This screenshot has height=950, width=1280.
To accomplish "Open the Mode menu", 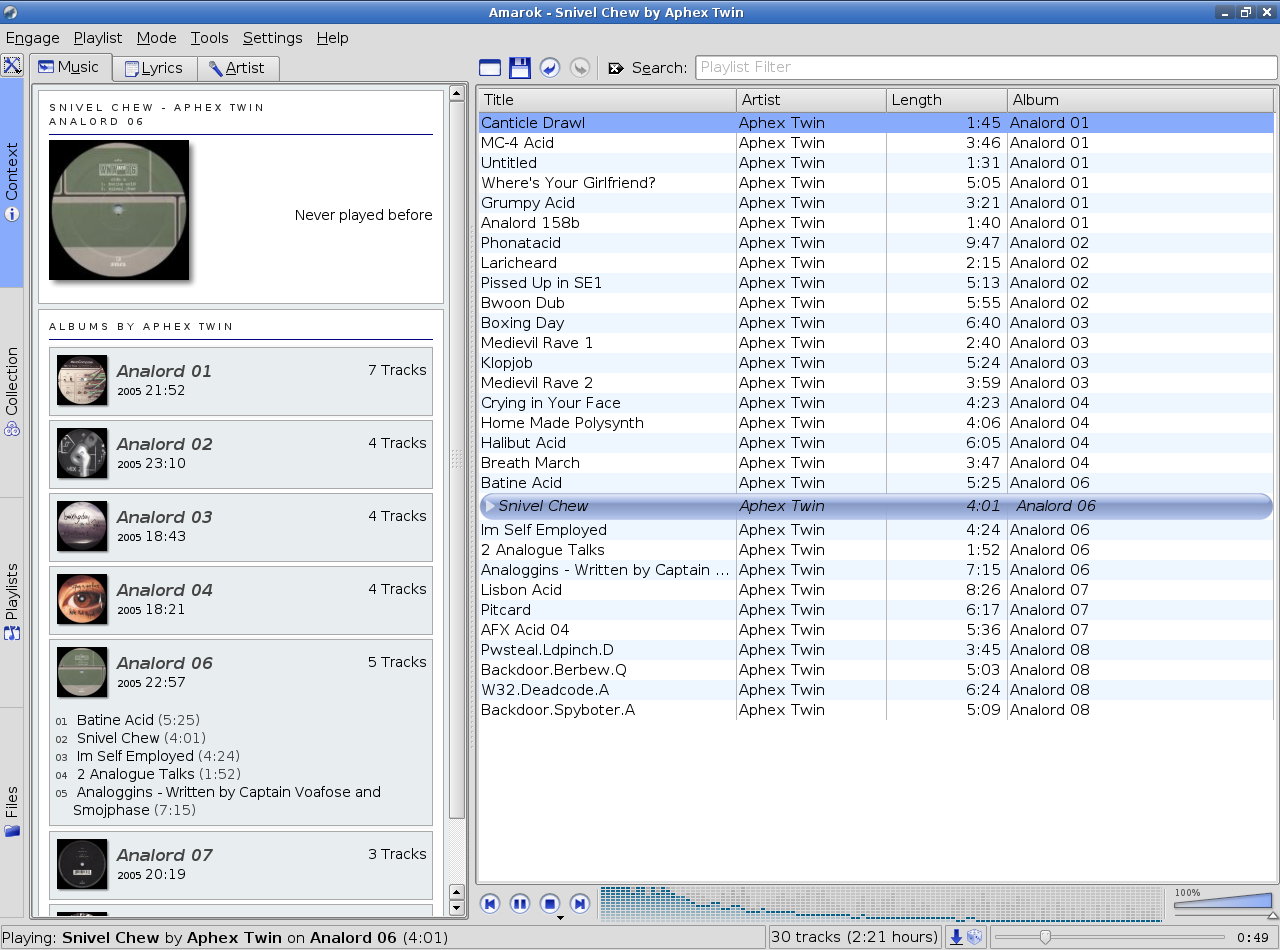I will tap(156, 38).
